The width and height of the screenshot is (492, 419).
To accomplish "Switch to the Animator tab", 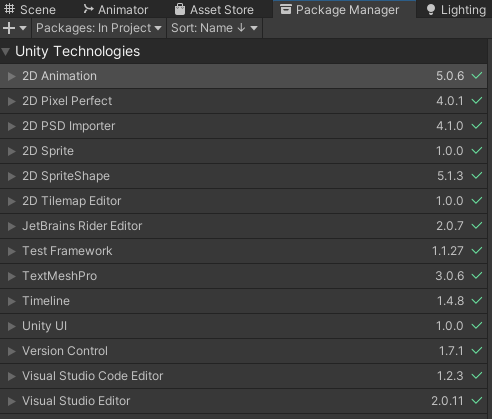I will [x=116, y=9].
